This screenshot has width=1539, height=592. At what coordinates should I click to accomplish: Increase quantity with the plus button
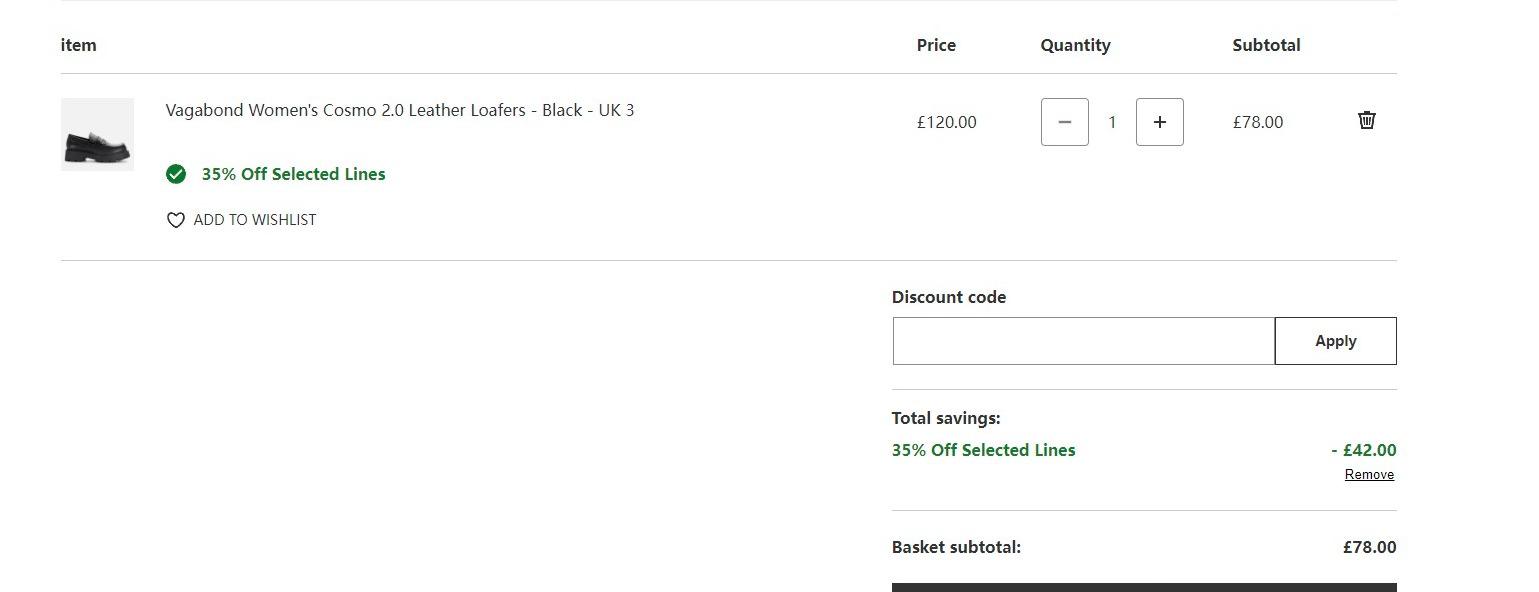[x=1160, y=122]
